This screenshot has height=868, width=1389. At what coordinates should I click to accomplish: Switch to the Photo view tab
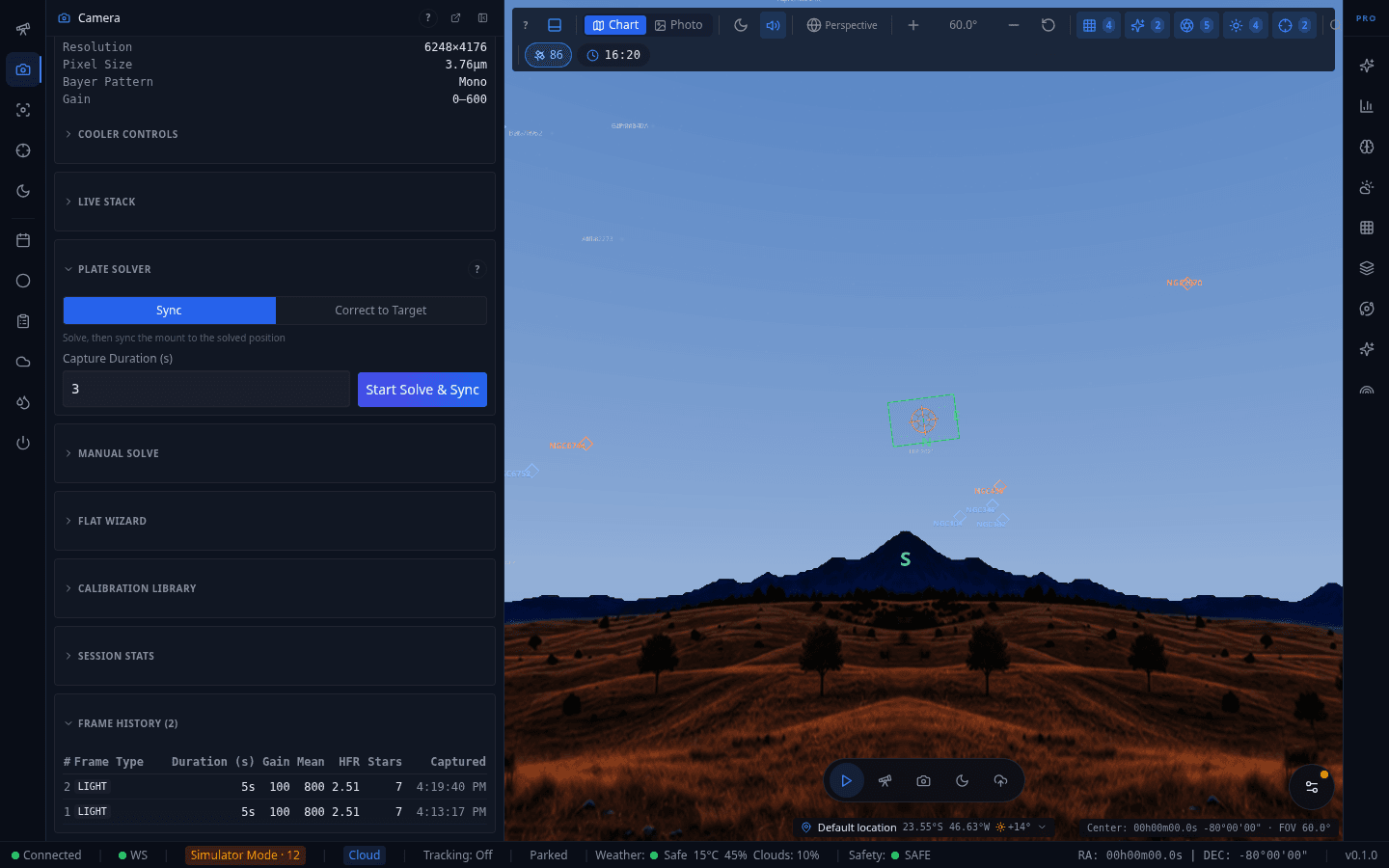click(x=679, y=25)
